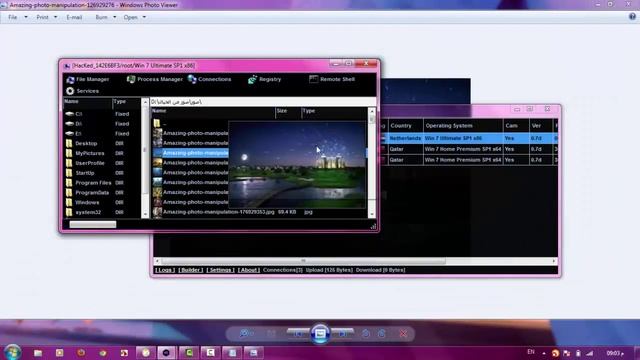Click the down arrow of file list scrollbar
The image size is (640, 360).
pos(371,214)
